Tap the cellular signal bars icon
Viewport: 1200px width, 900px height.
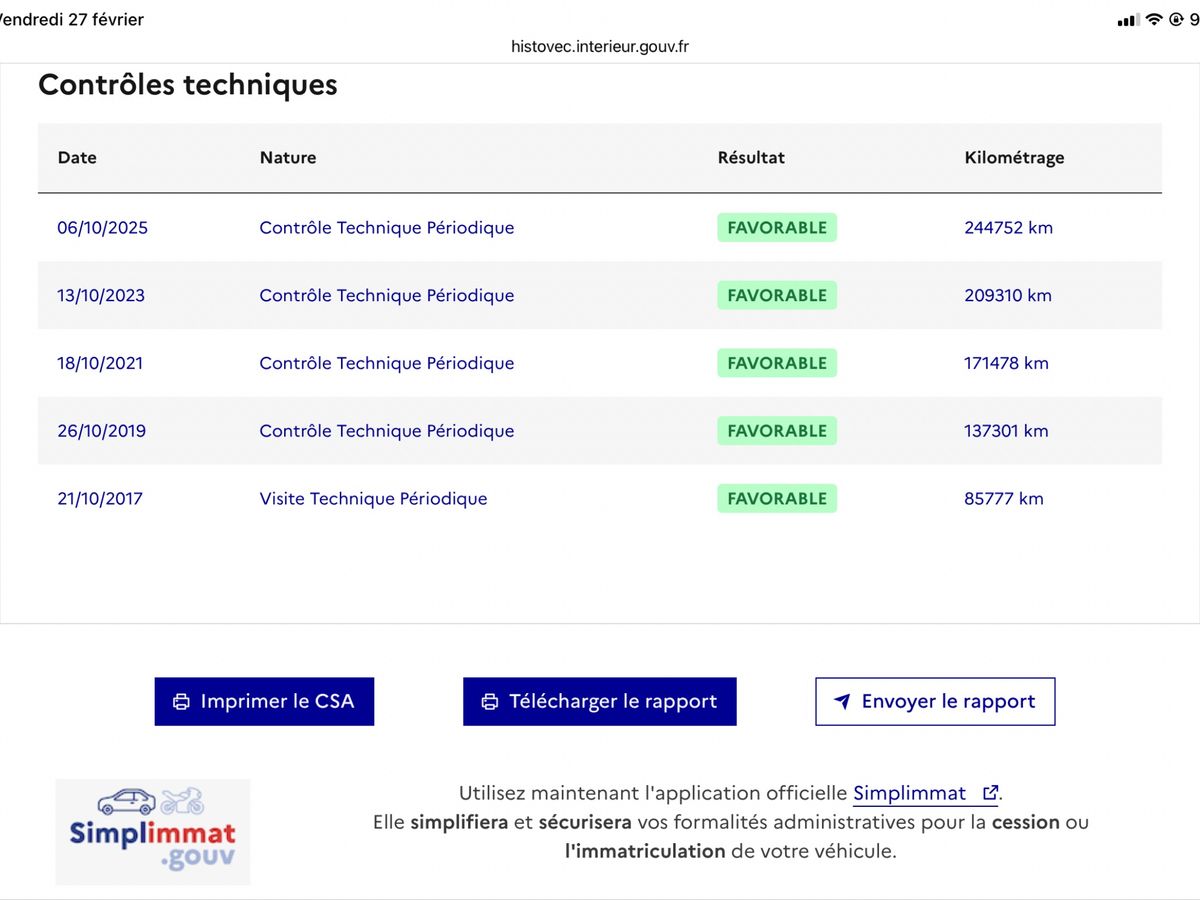(1128, 20)
